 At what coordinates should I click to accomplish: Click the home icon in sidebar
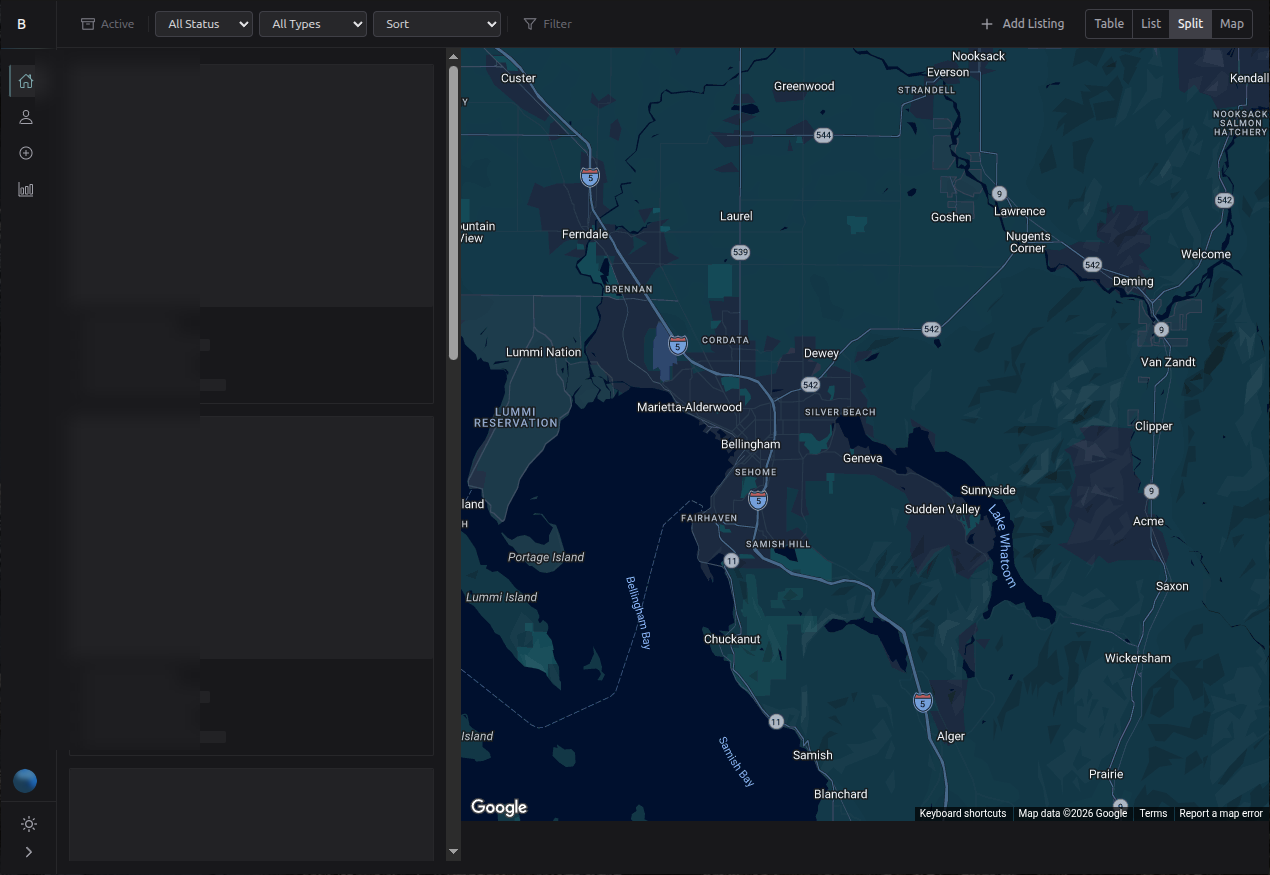click(x=26, y=81)
